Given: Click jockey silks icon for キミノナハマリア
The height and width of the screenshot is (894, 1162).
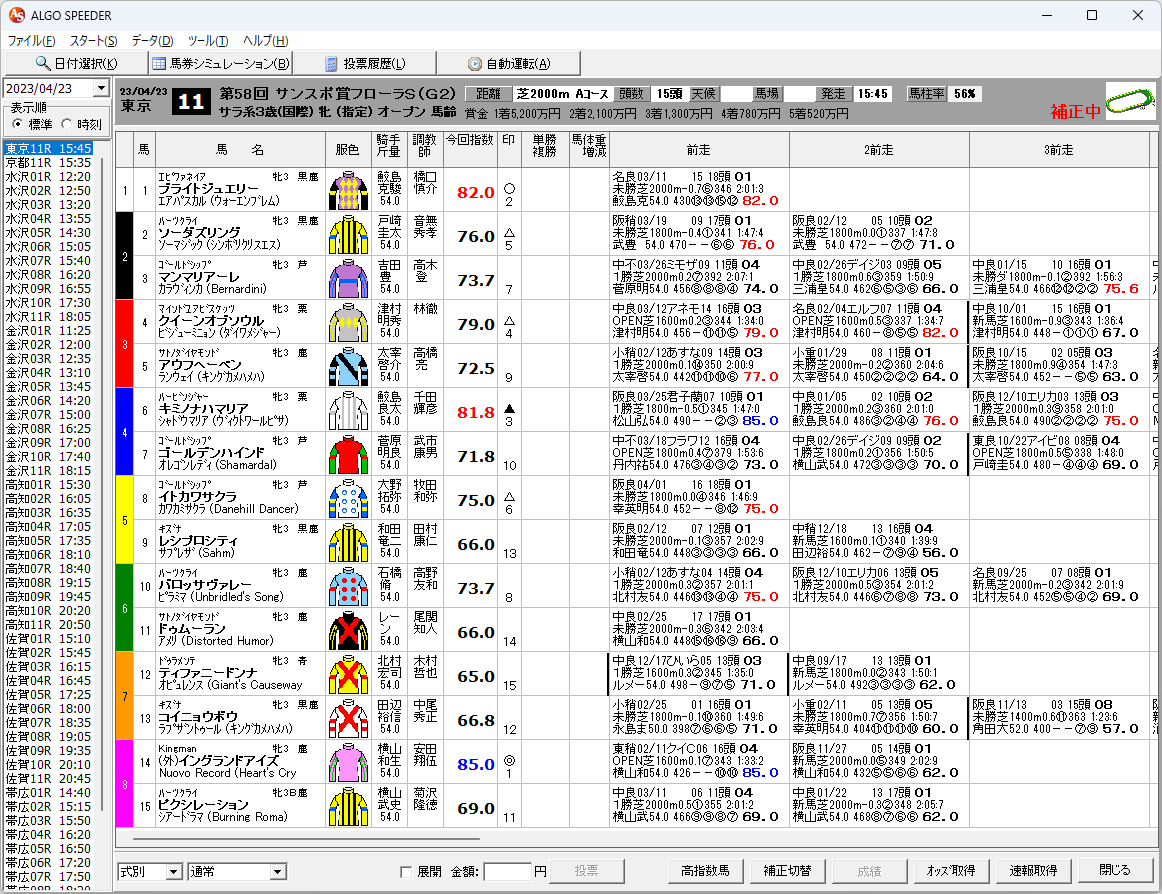Looking at the screenshot, I should 348,411.
